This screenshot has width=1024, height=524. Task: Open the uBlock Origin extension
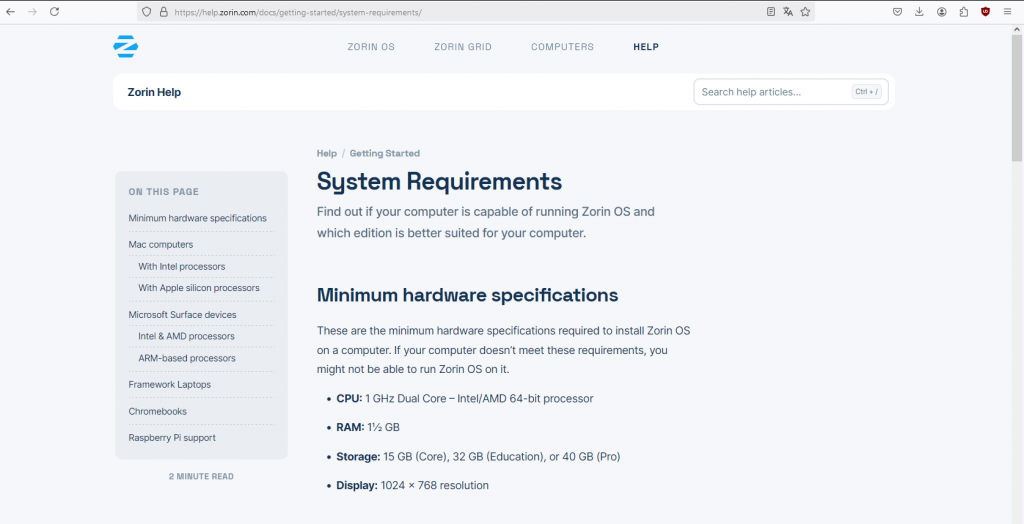tap(985, 12)
